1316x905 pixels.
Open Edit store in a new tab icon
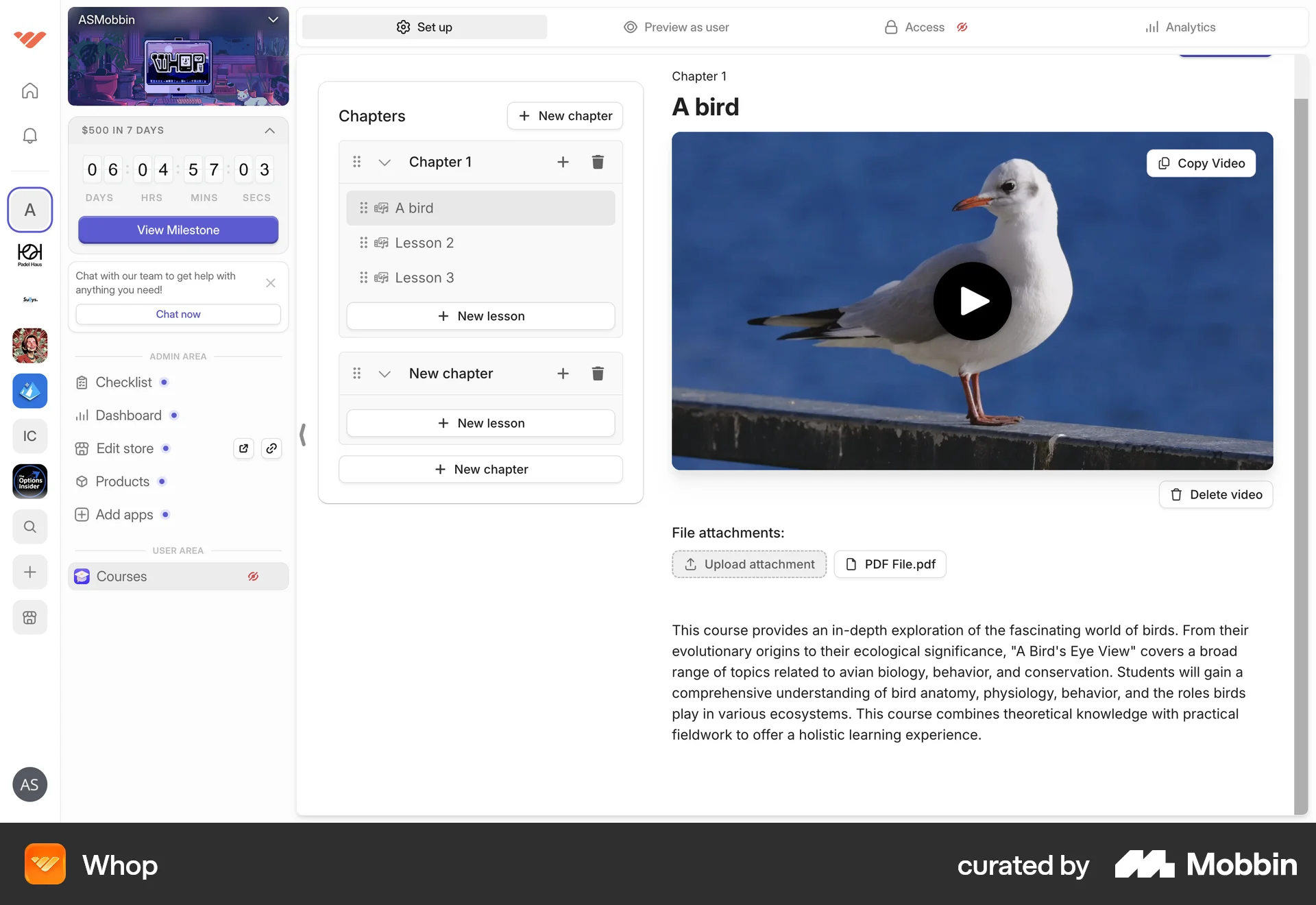tap(243, 448)
